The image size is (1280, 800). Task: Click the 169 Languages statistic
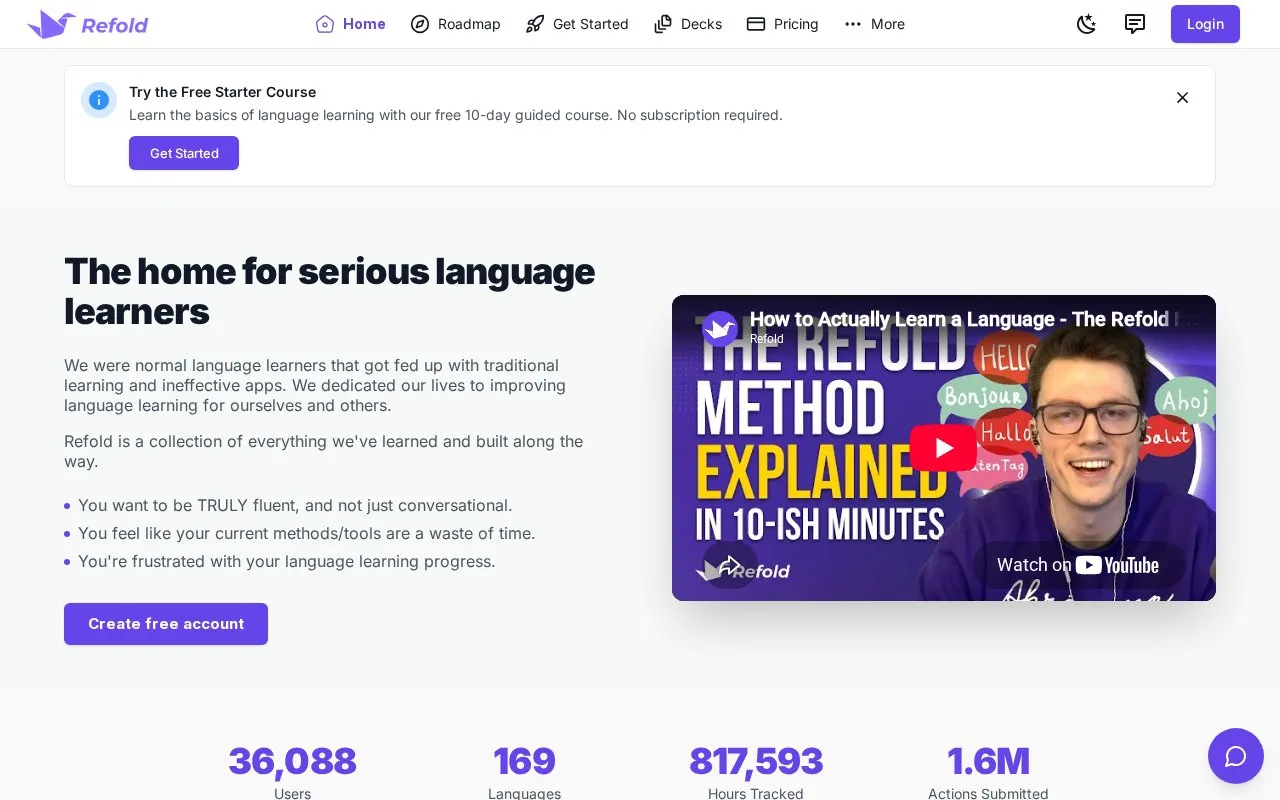(x=524, y=772)
